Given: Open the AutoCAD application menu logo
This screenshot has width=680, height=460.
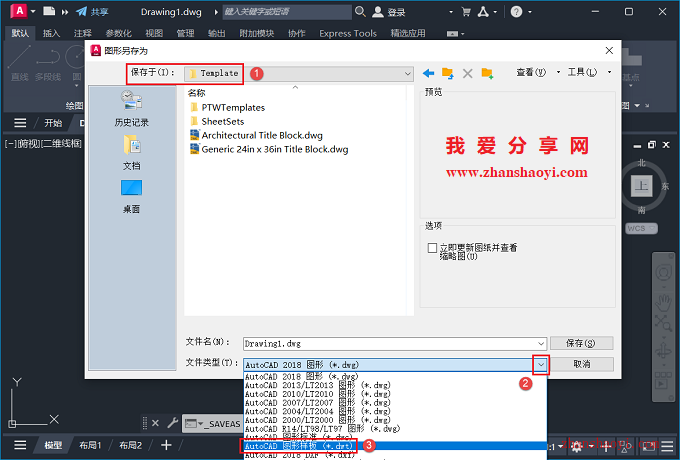Looking at the screenshot, I should 19,11.
